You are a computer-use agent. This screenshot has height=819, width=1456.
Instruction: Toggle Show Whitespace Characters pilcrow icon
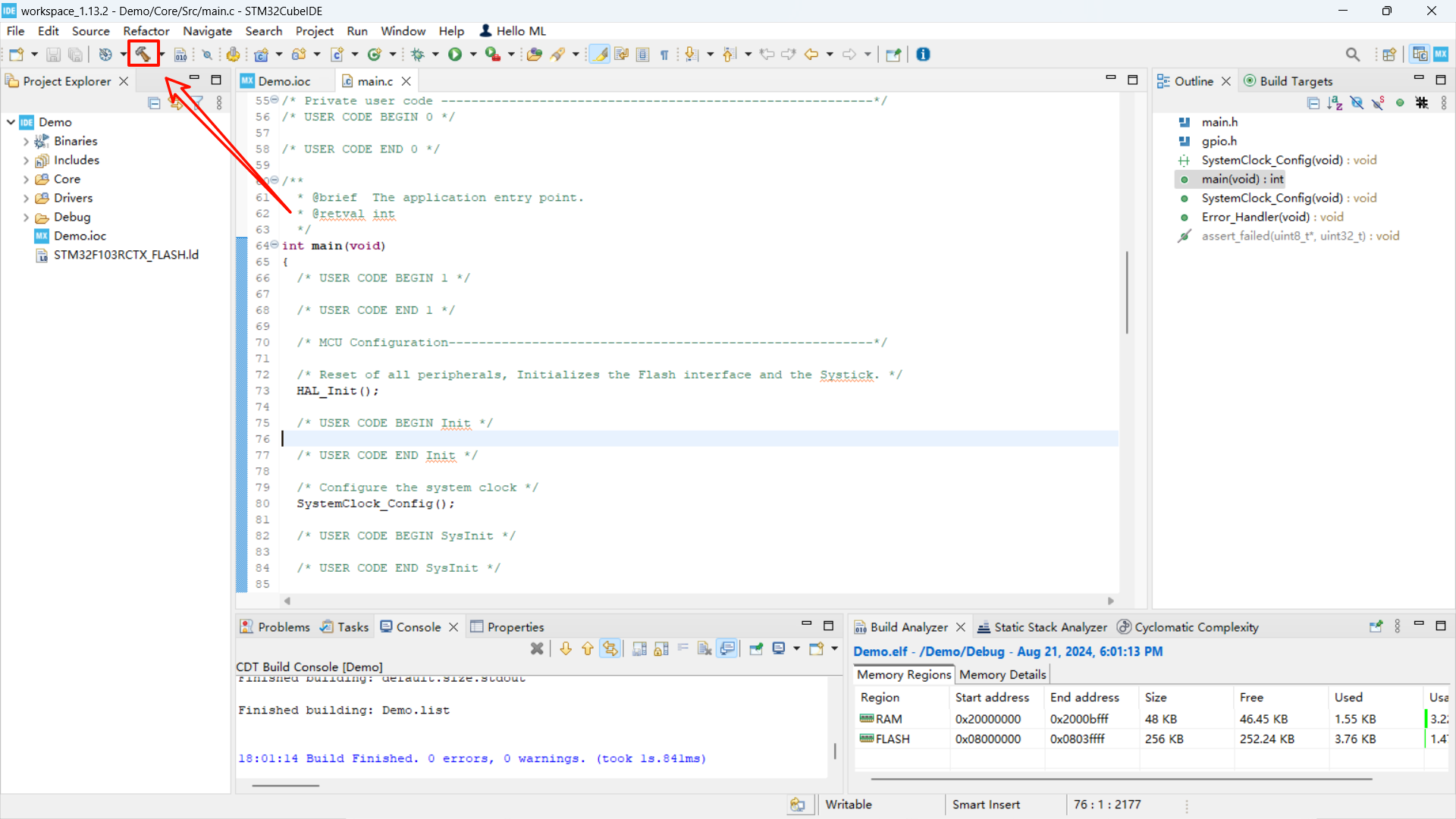(x=664, y=55)
